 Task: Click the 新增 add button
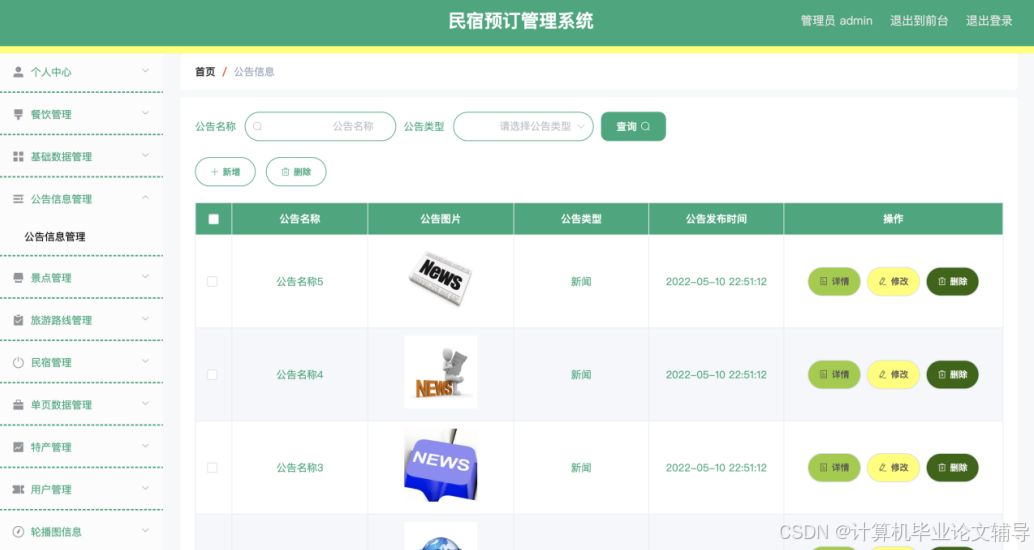tap(225, 171)
